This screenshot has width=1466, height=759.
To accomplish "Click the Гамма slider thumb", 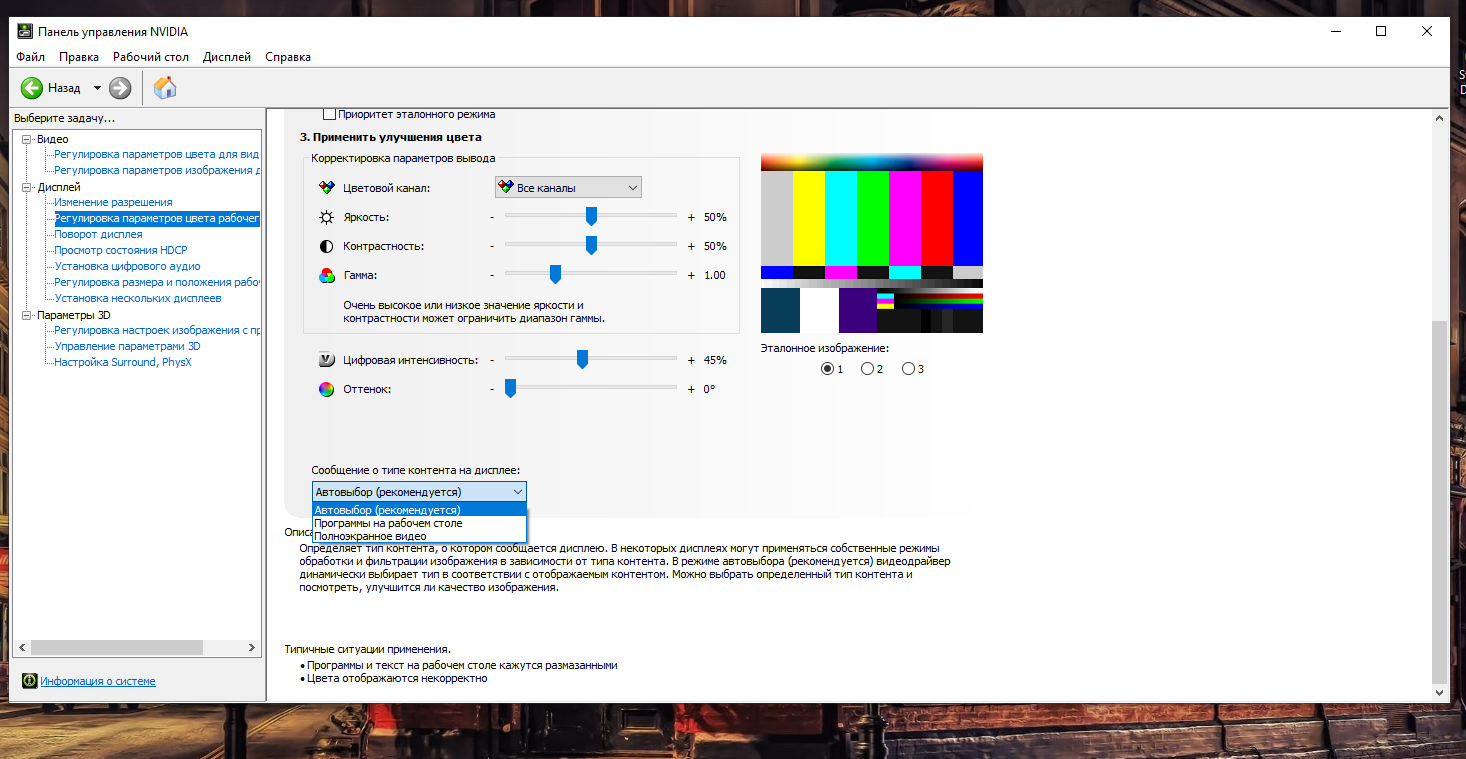I will pos(555,275).
